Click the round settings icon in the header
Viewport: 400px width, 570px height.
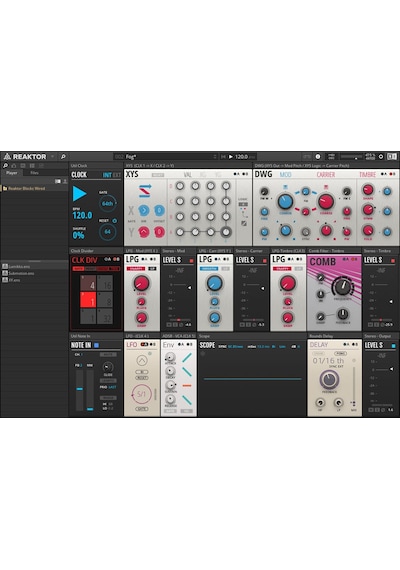[x=381, y=157]
